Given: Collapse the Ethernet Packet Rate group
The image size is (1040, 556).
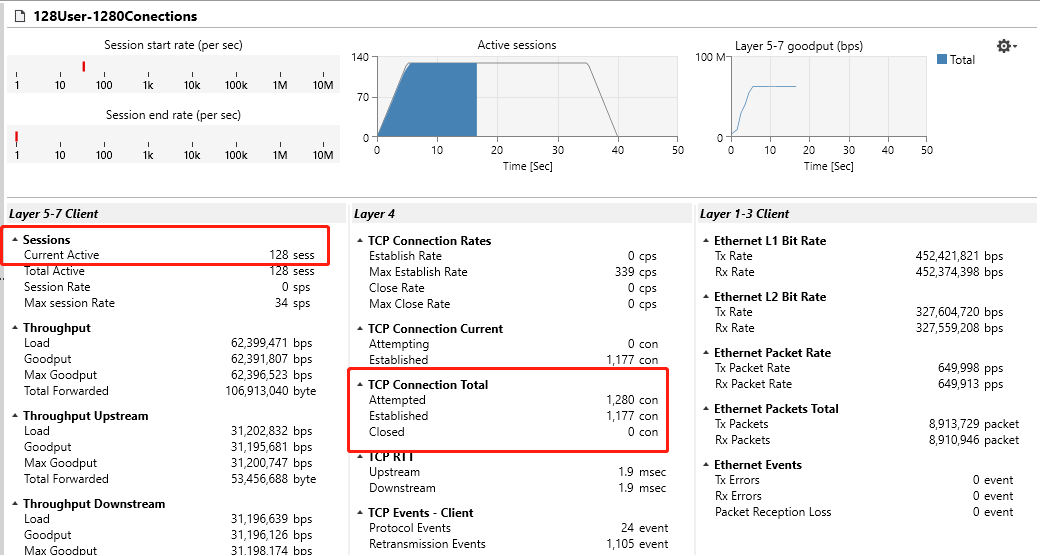Looking at the screenshot, I should (706, 353).
